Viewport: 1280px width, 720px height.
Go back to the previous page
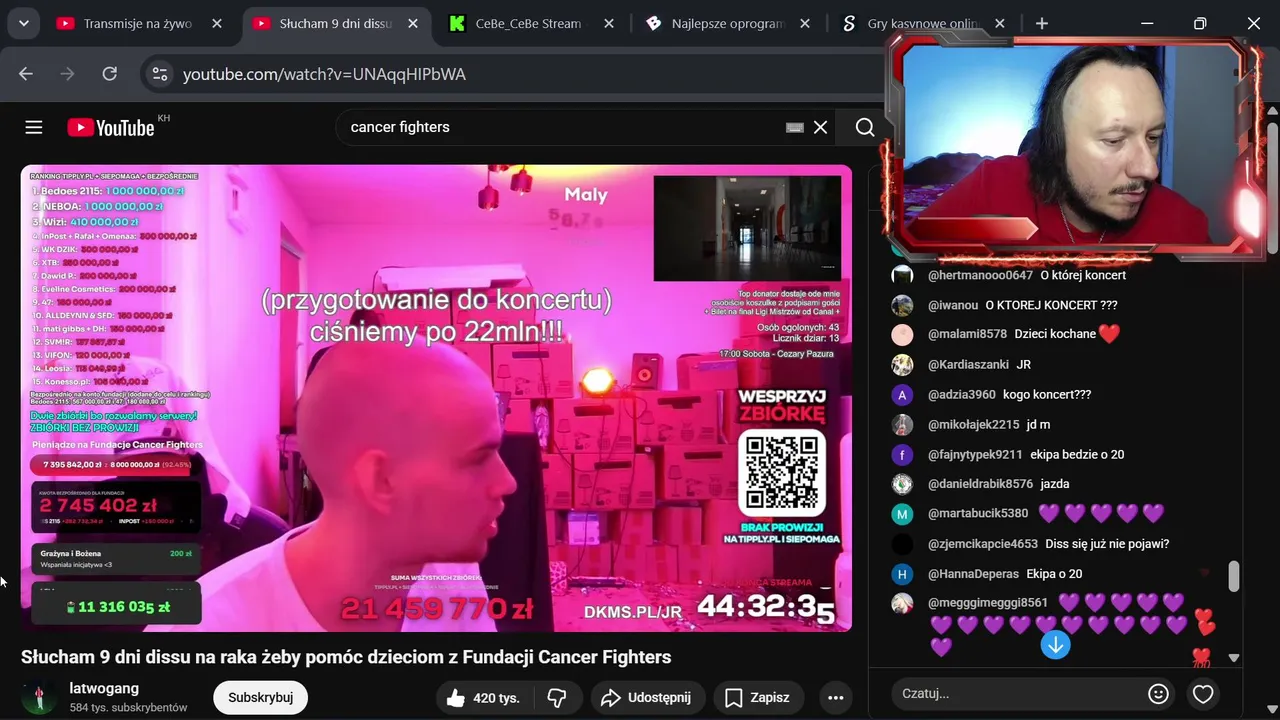point(26,74)
